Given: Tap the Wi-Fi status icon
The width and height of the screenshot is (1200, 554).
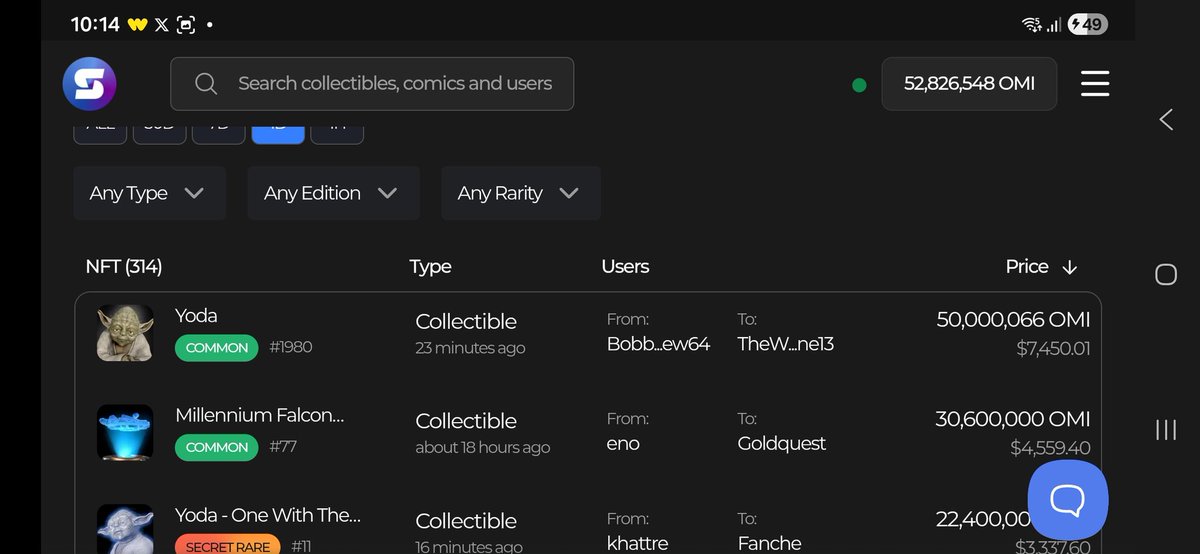Looking at the screenshot, I should click(1031, 25).
